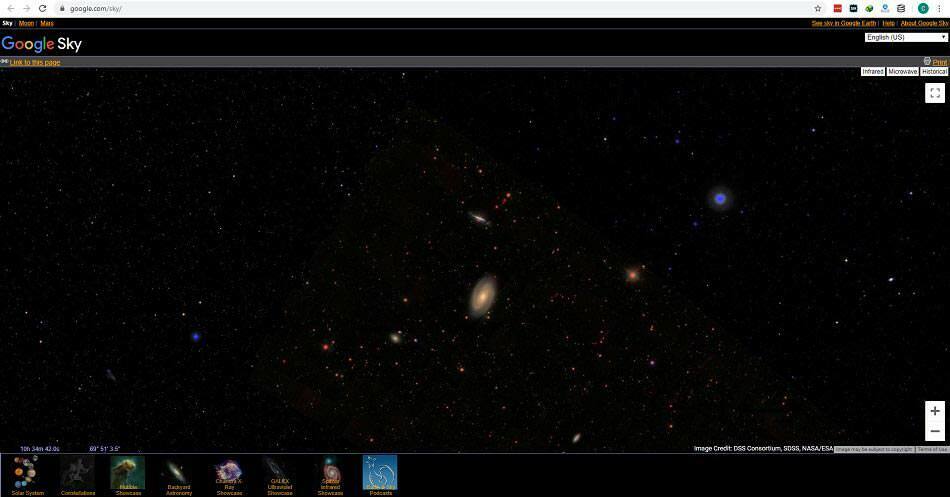
Task: Select the Sky tab
Action: coord(7,23)
